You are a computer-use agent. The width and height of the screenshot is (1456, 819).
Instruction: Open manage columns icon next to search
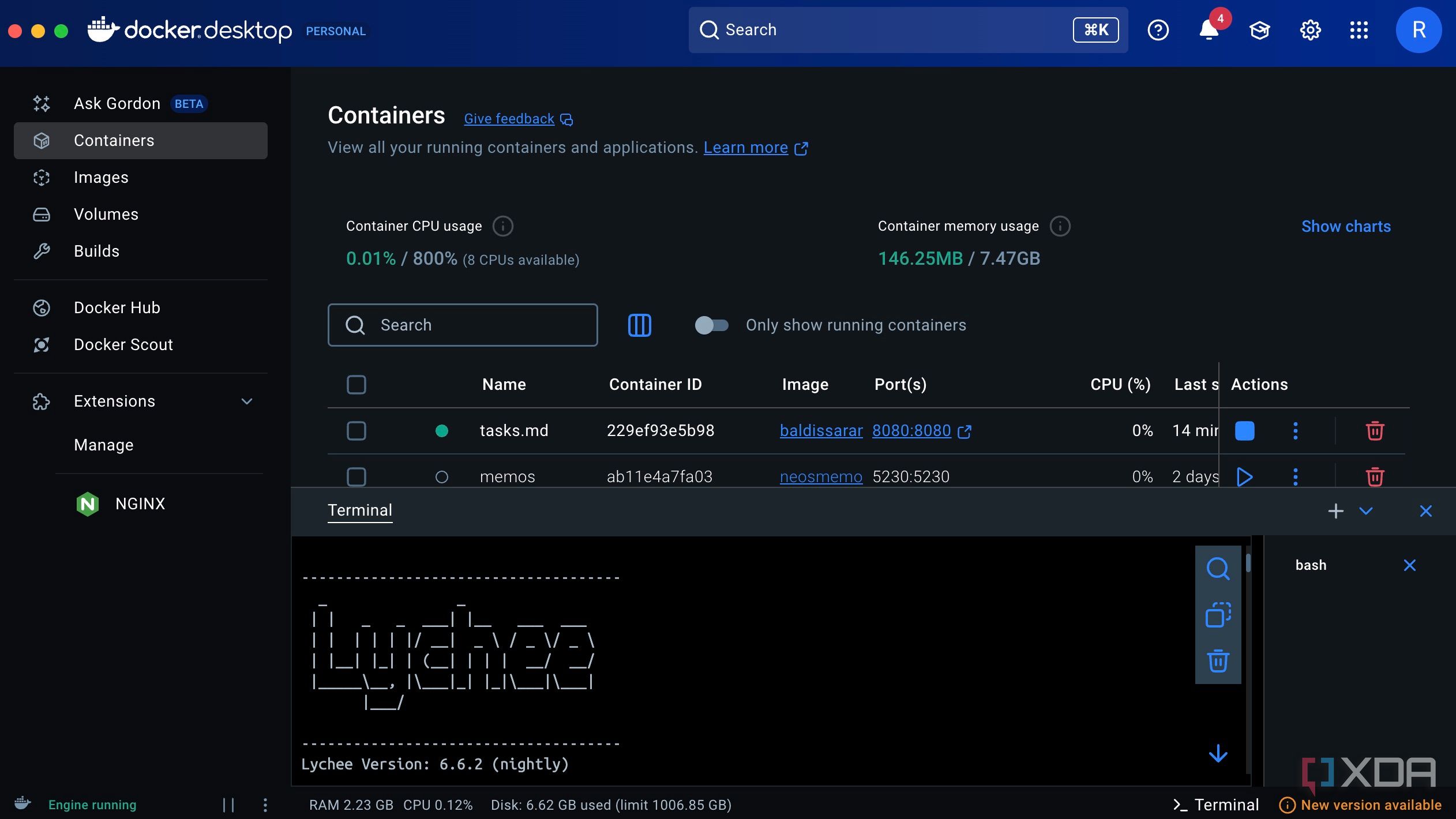(x=639, y=325)
